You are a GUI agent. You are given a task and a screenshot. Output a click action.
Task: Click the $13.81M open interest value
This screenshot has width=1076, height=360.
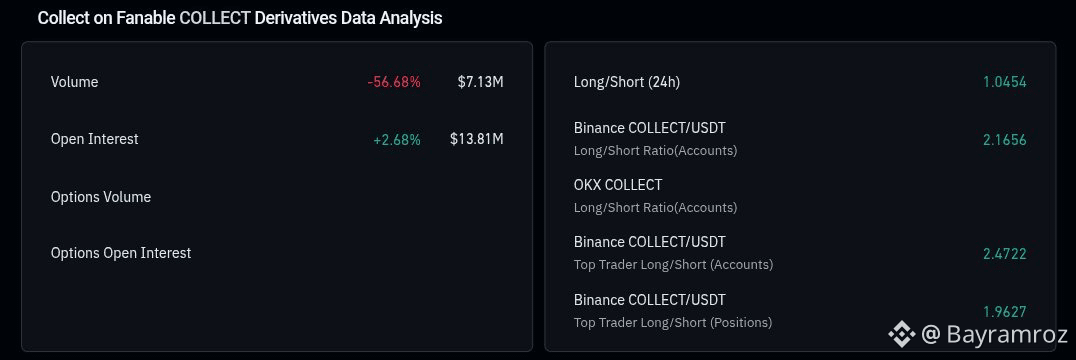pyautogui.click(x=477, y=139)
